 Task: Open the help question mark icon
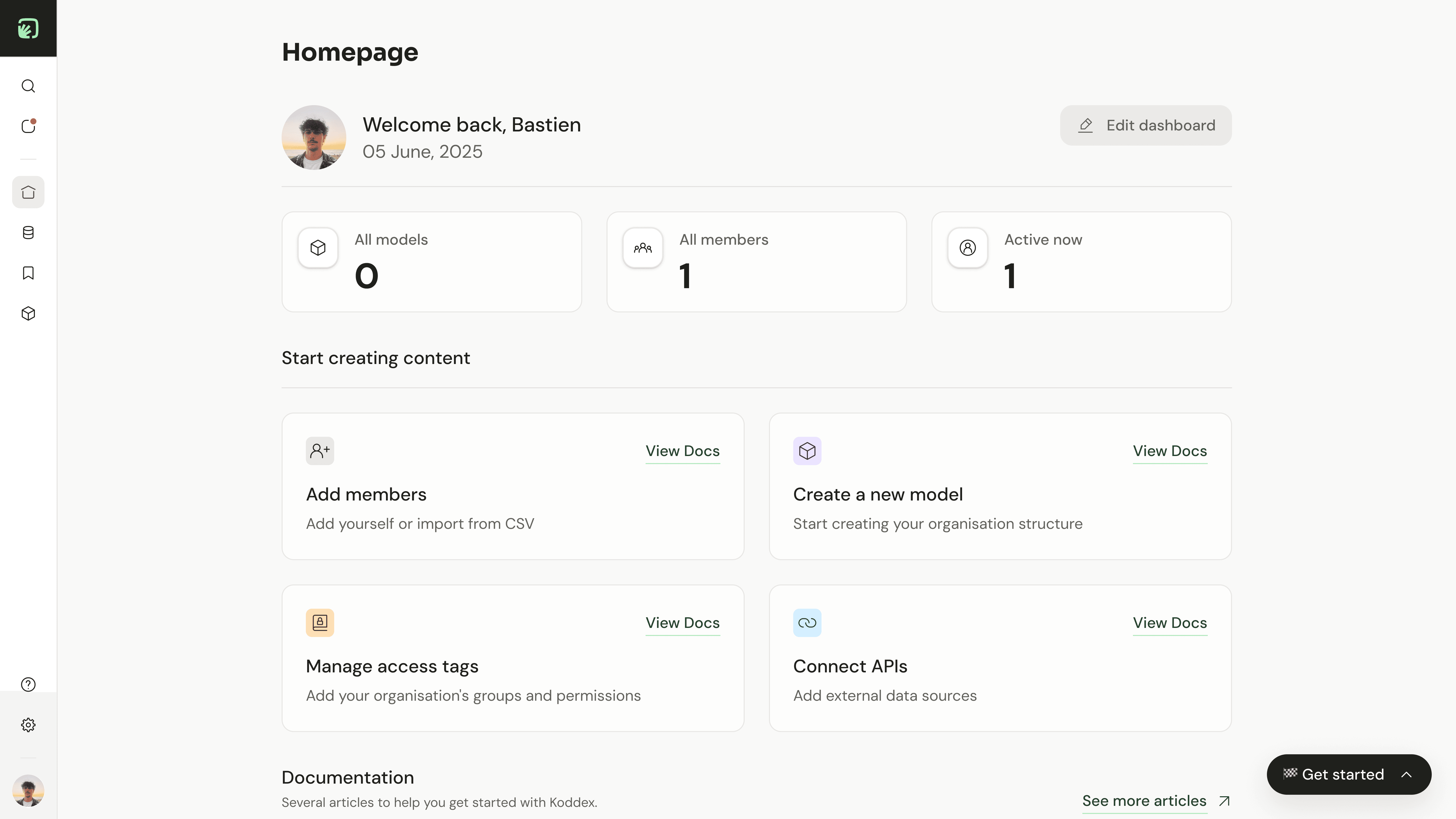[28, 685]
